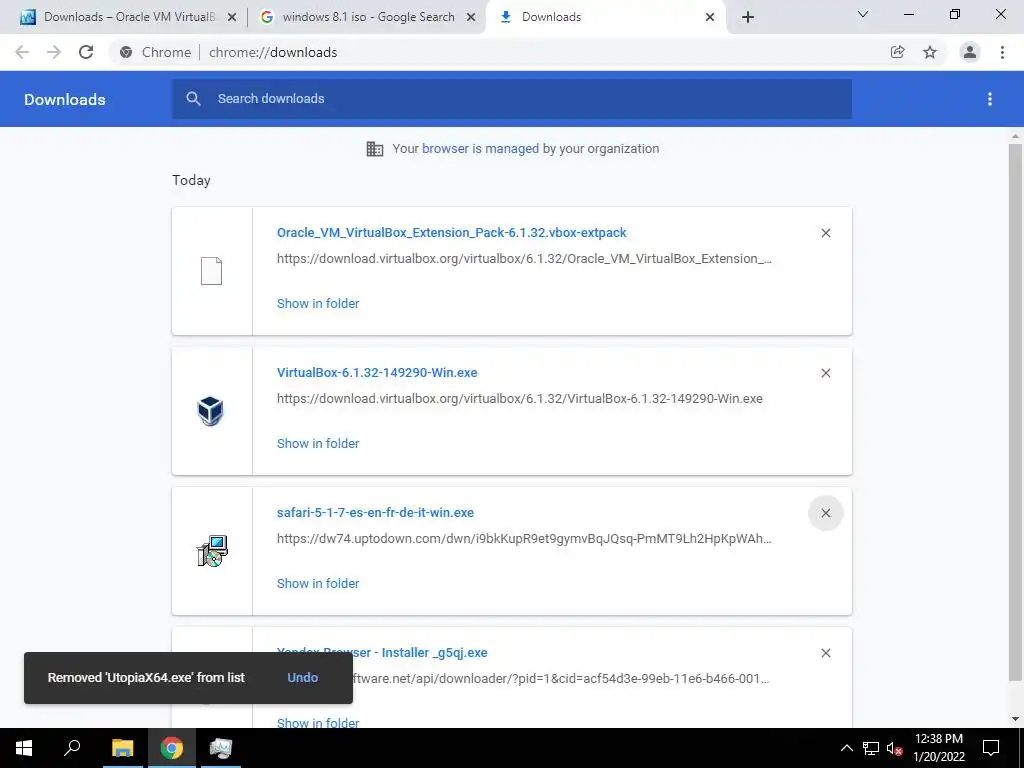Click the page vertical scrollbar
The height and width of the screenshot is (768, 1024).
tap(1014, 411)
